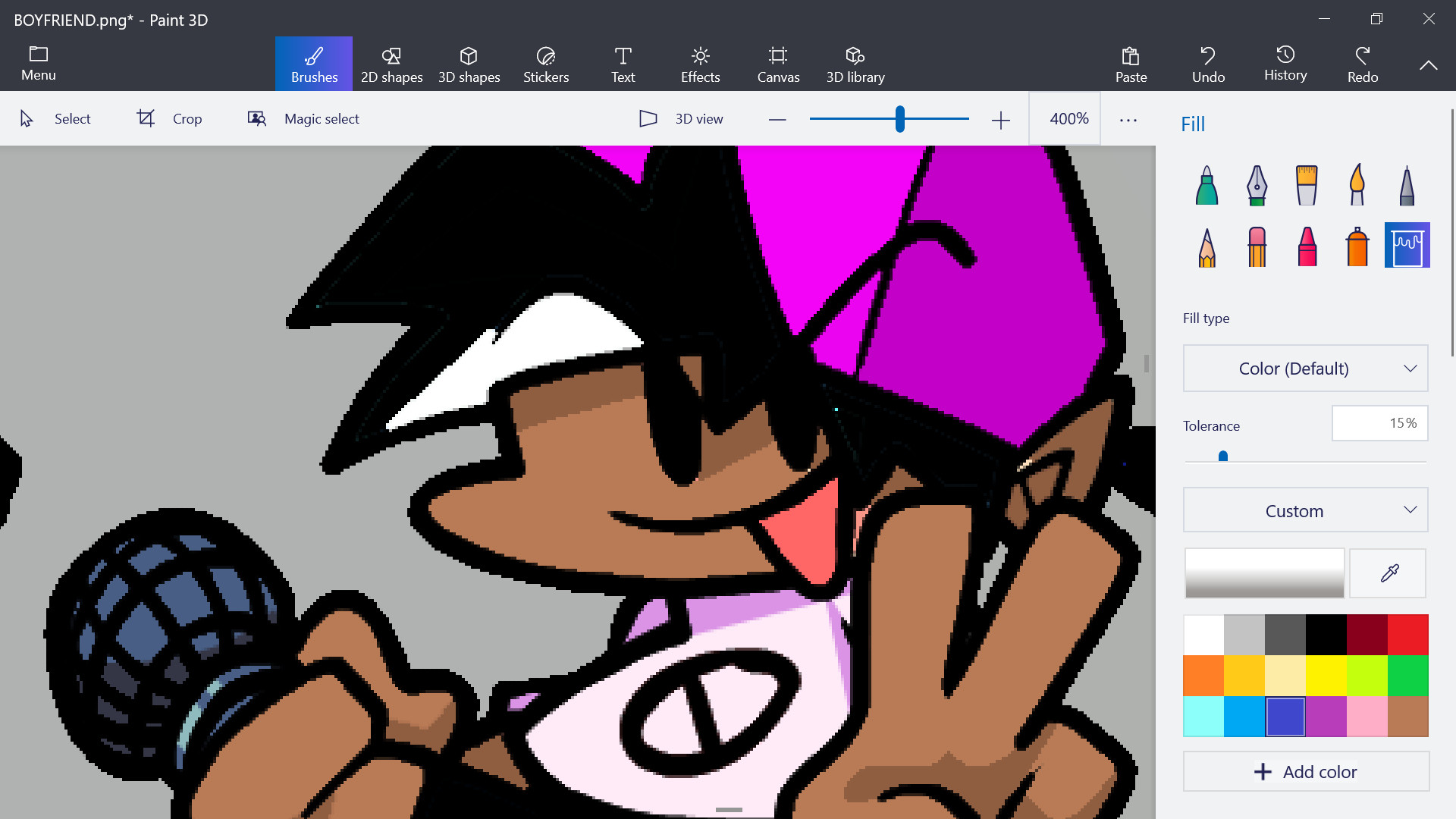Select the Eraser tool
1456x819 pixels.
click(x=1256, y=245)
